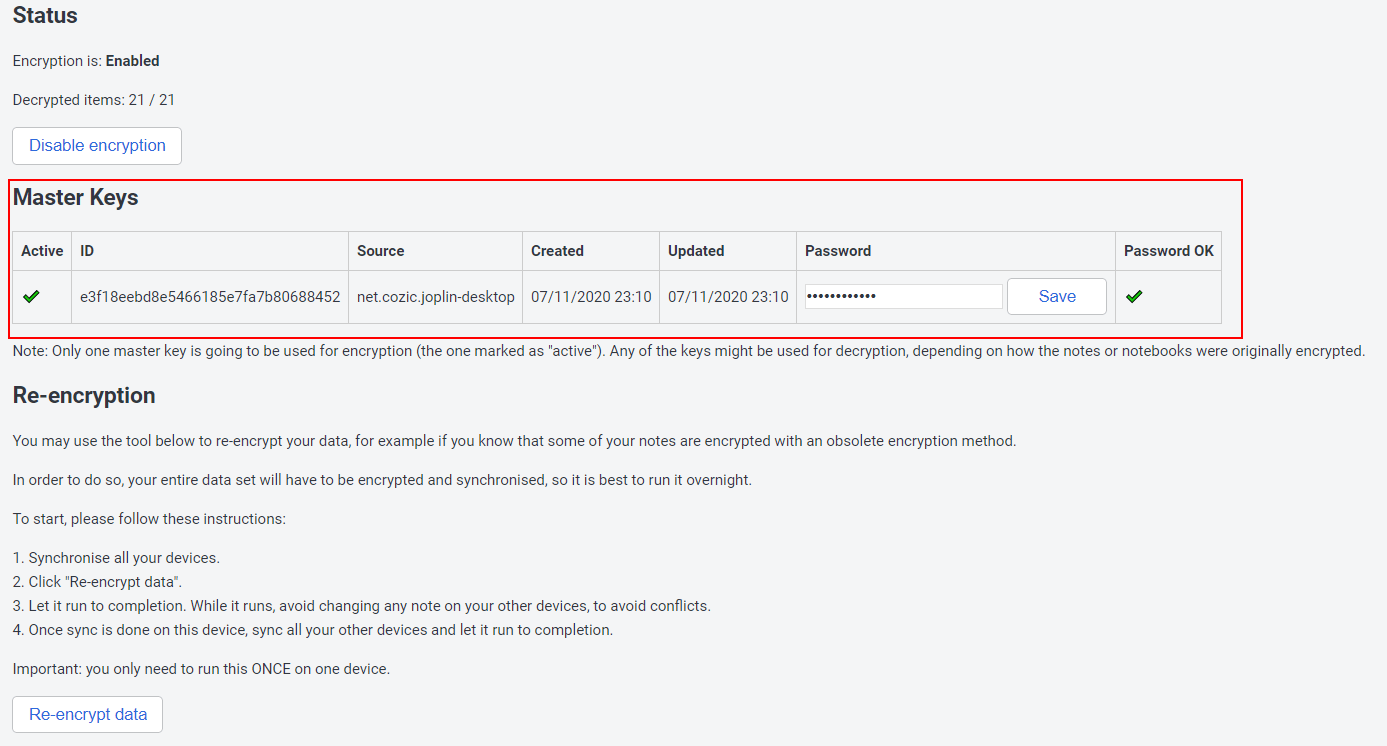Select the Updated date cell value
Screen dimensions: 1387x746
pyautogui.click(x=728, y=297)
